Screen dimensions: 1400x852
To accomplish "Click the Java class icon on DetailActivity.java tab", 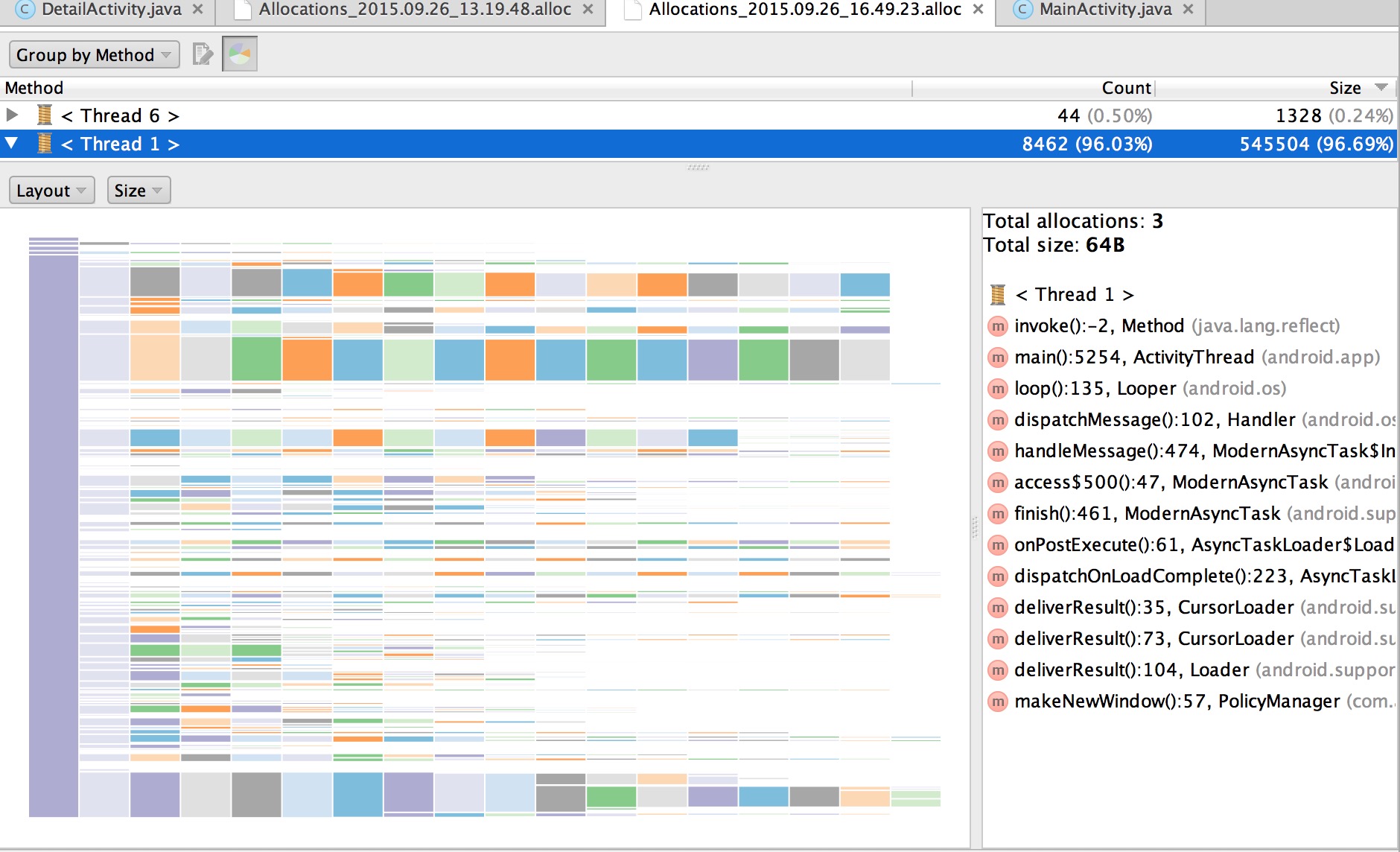I will click(25, 9).
